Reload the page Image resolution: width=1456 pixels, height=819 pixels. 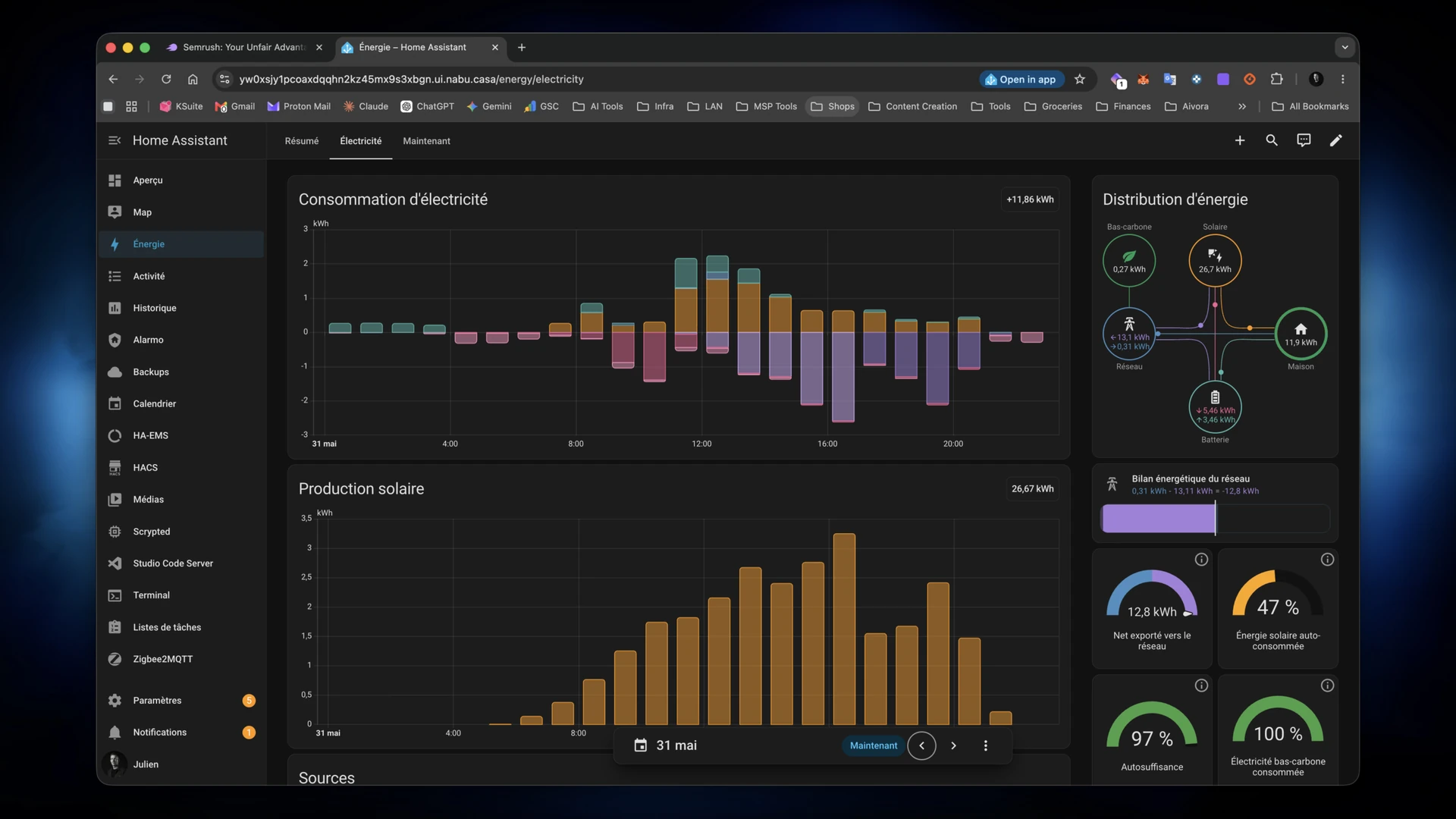click(166, 79)
